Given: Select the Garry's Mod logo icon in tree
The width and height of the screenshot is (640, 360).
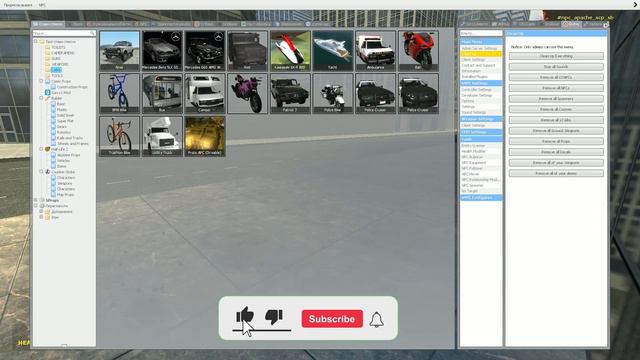Looking at the screenshot, I should (x=47, y=93).
